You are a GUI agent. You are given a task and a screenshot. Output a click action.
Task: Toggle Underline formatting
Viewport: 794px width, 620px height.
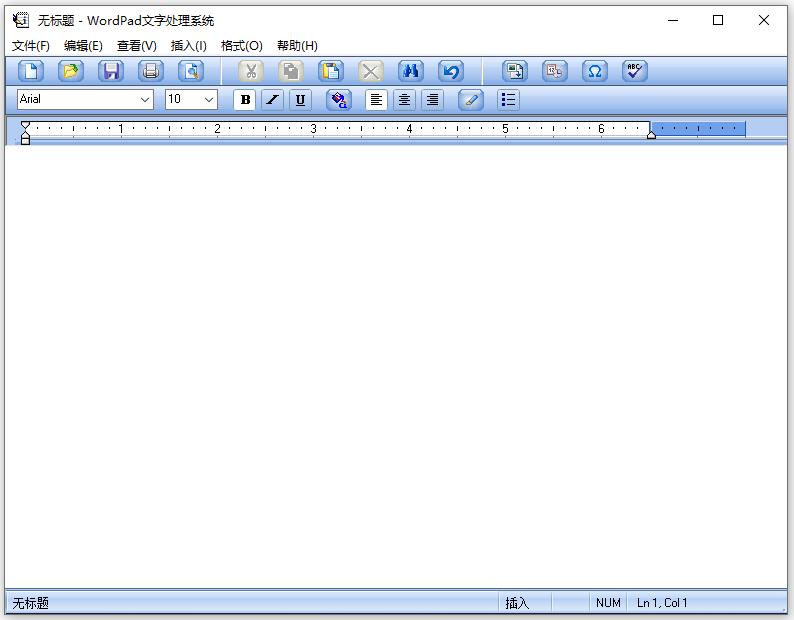click(300, 100)
